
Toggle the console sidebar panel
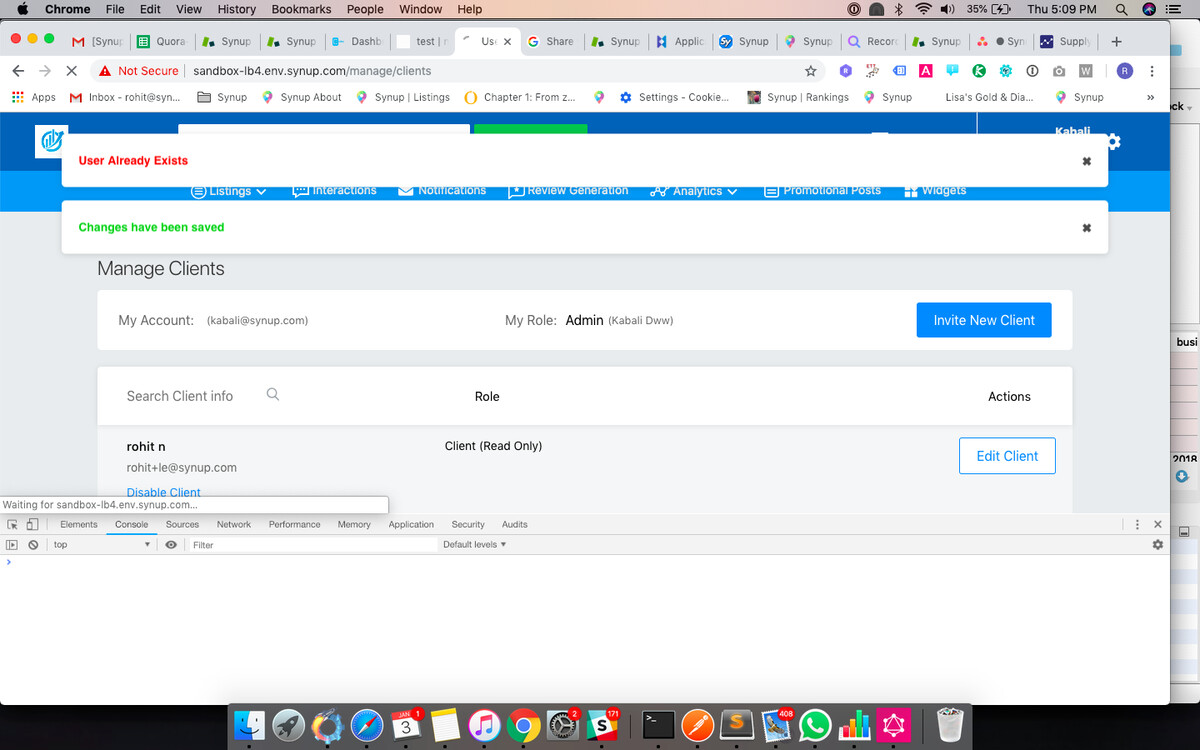click(13, 545)
